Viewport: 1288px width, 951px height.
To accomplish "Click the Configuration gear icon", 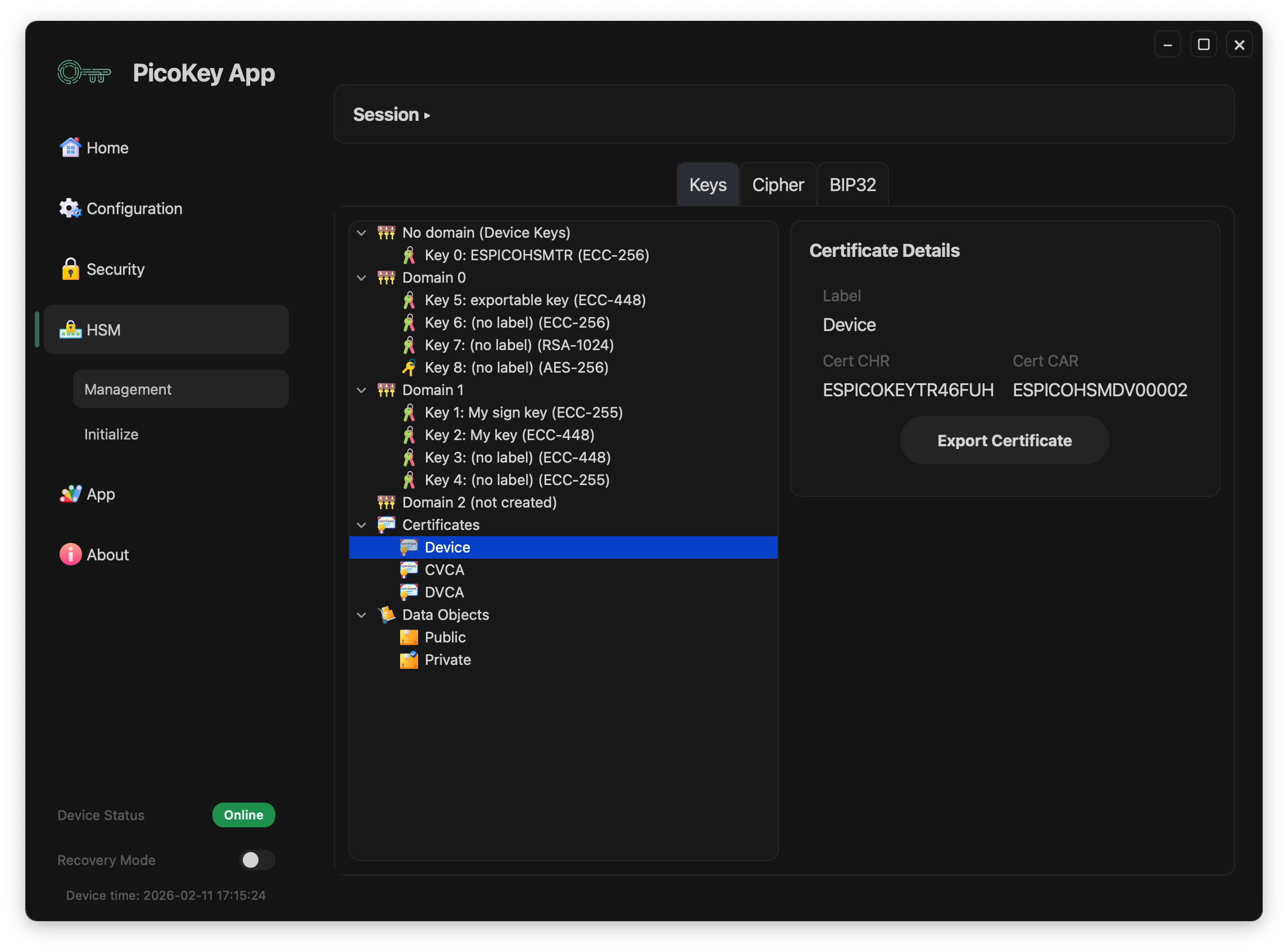I will (x=70, y=209).
